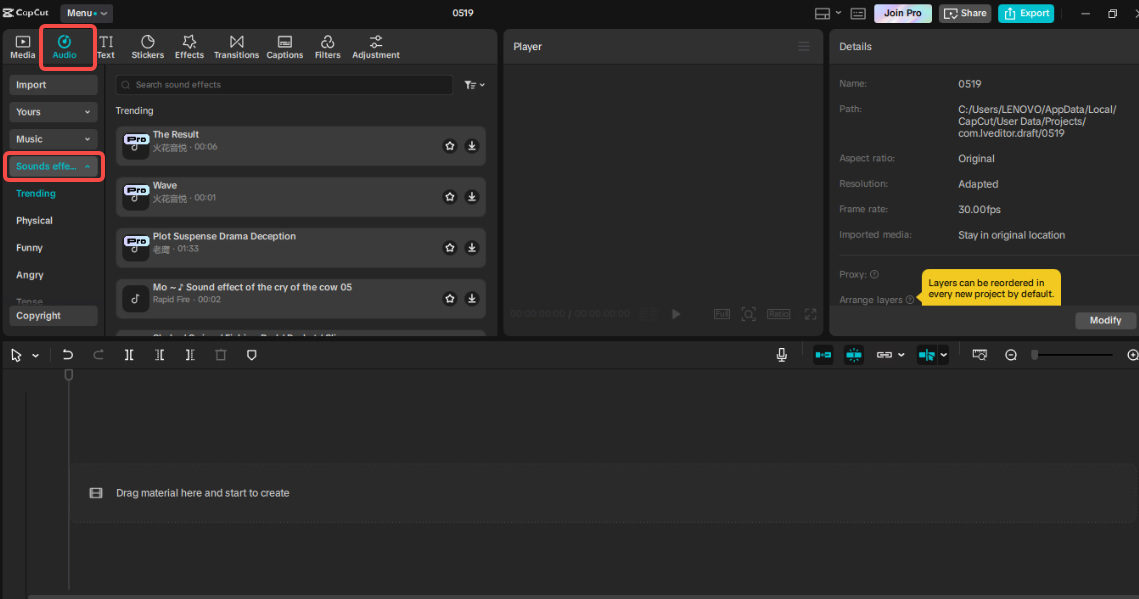Select the Funny sound category
1139x599 pixels.
(x=29, y=248)
